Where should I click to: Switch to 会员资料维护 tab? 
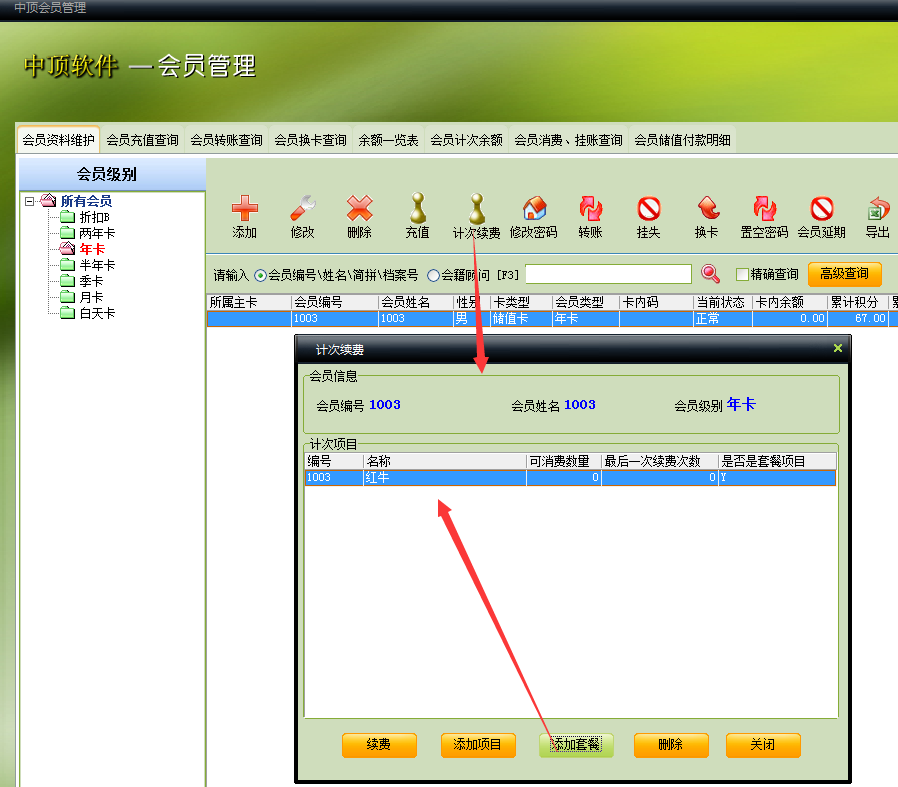tap(58, 140)
